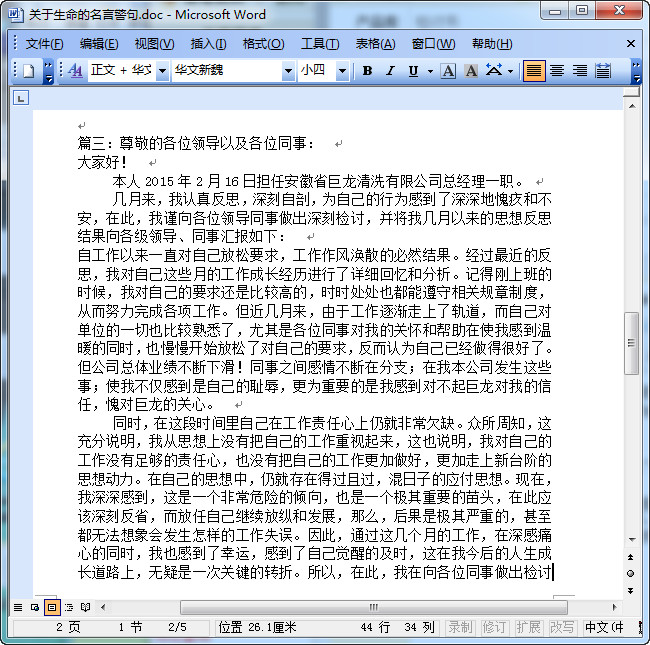Open the Styles and Formatting pane icon

[75, 71]
